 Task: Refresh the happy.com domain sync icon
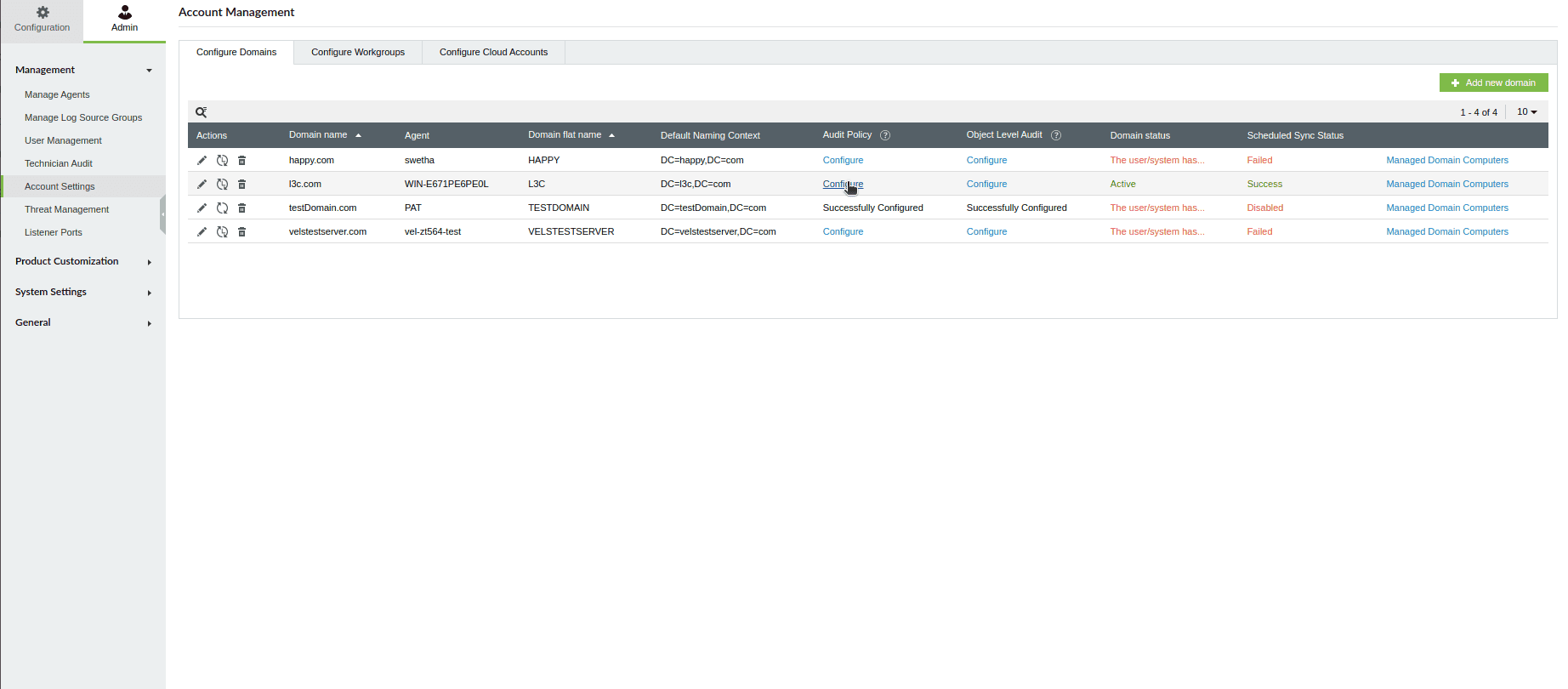coord(222,160)
